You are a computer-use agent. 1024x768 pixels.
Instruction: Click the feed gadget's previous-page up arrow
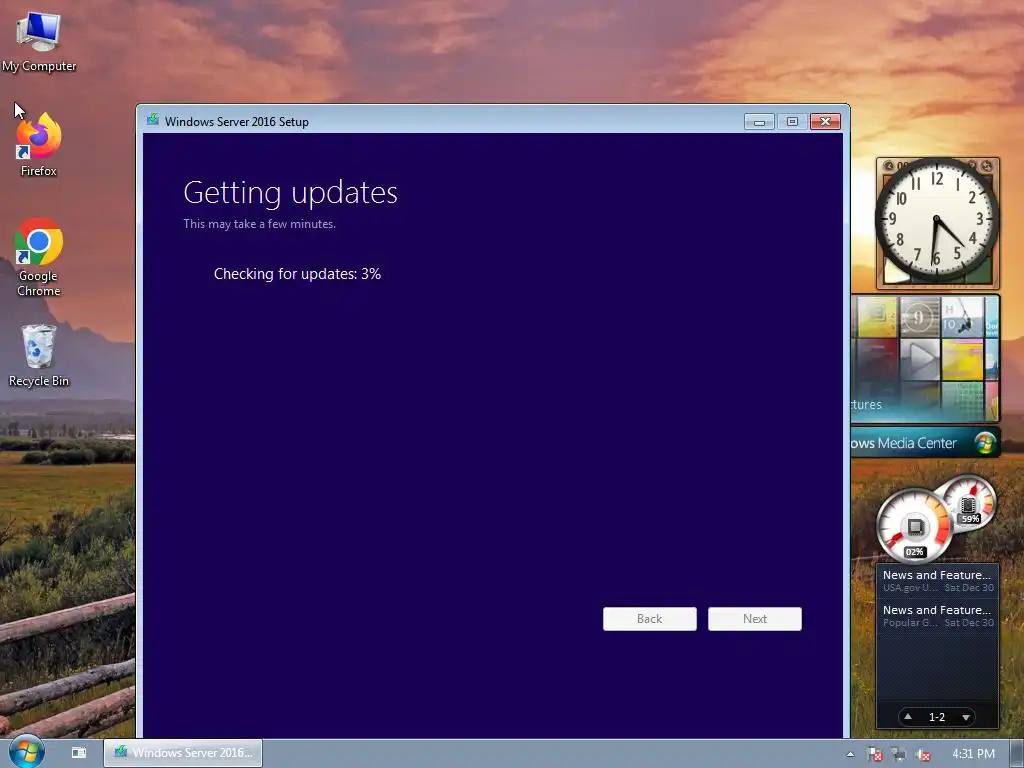tap(908, 716)
